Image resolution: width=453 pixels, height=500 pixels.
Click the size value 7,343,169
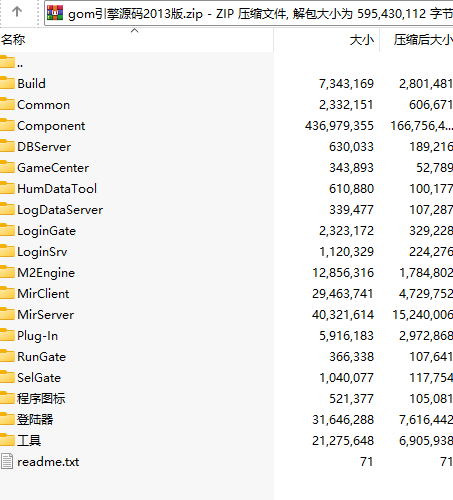pos(346,84)
